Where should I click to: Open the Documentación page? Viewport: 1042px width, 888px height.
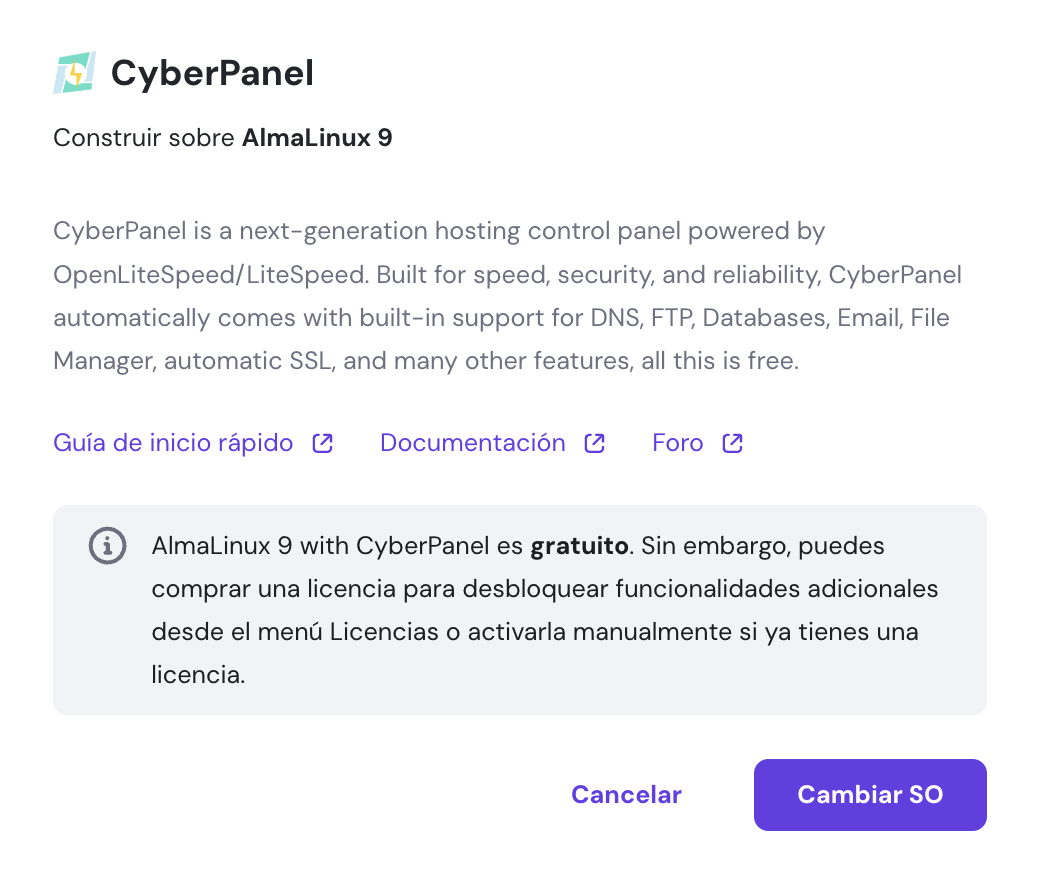pos(471,442)
